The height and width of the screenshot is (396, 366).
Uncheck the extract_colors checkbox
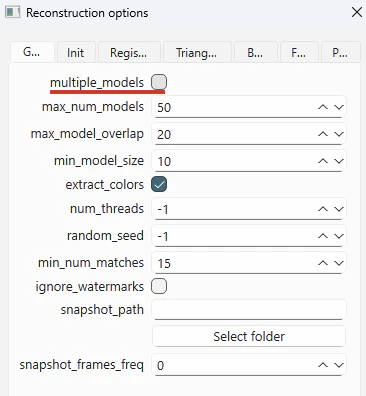[x=159, y=184]
